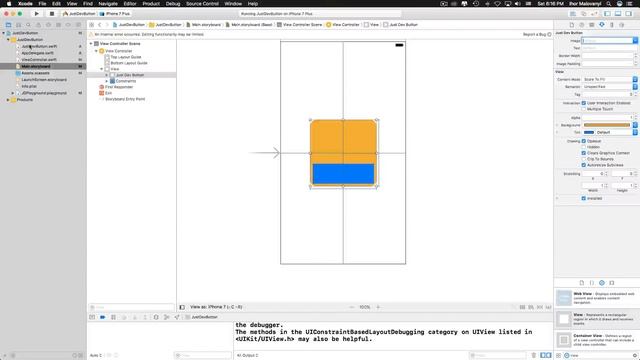Viewport: 640px width, 360px height.
Task: Toggle the Hidden checkbox
Action: [584, 147]
